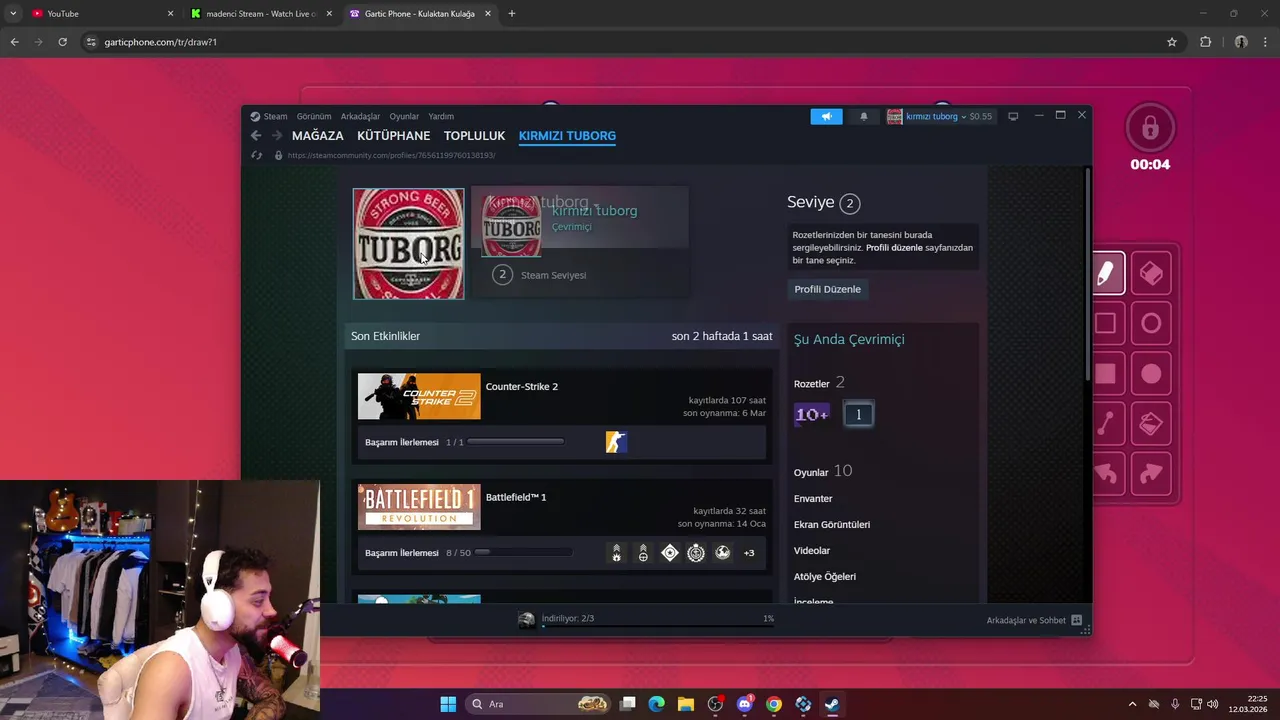Choose the hollow ellipse drawing tool
Image resolution: width=1280 pixels, height=720 pixels.
[x=1151, y=323]
